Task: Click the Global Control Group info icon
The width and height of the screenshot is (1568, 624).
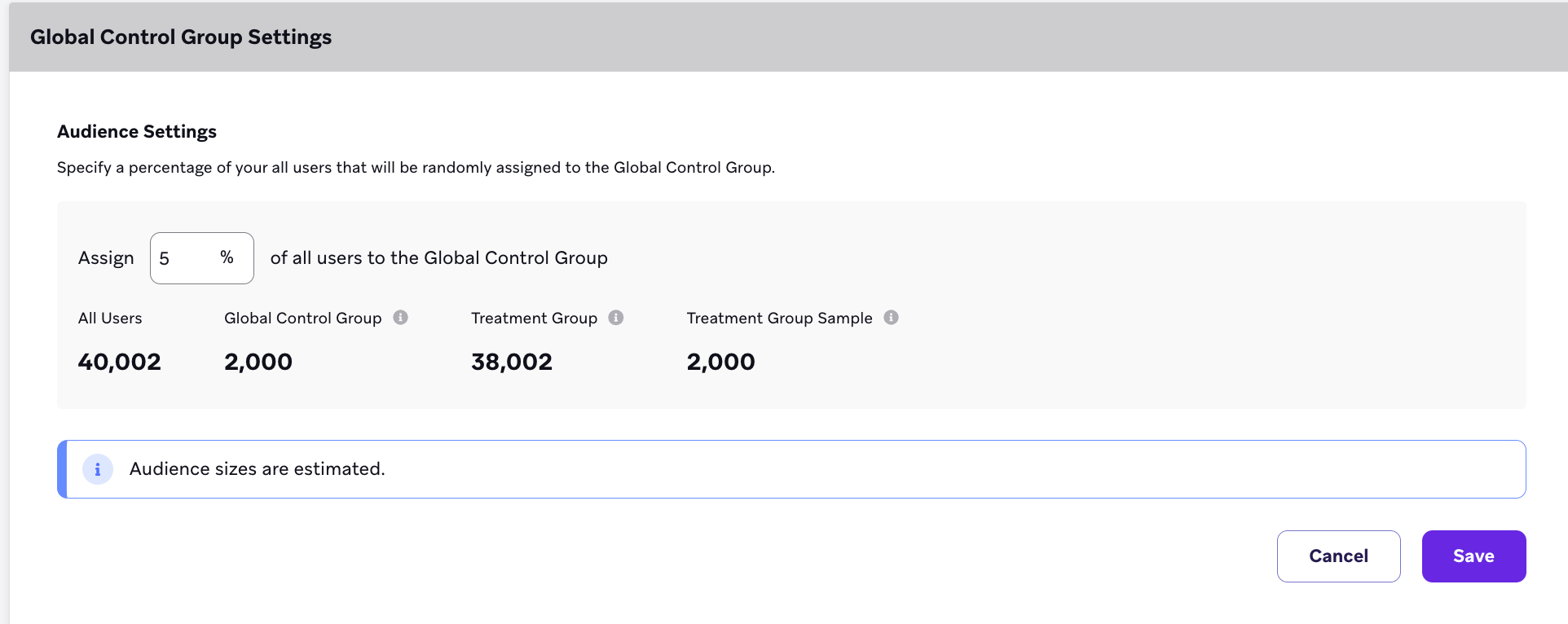Action: click(400, 318)
